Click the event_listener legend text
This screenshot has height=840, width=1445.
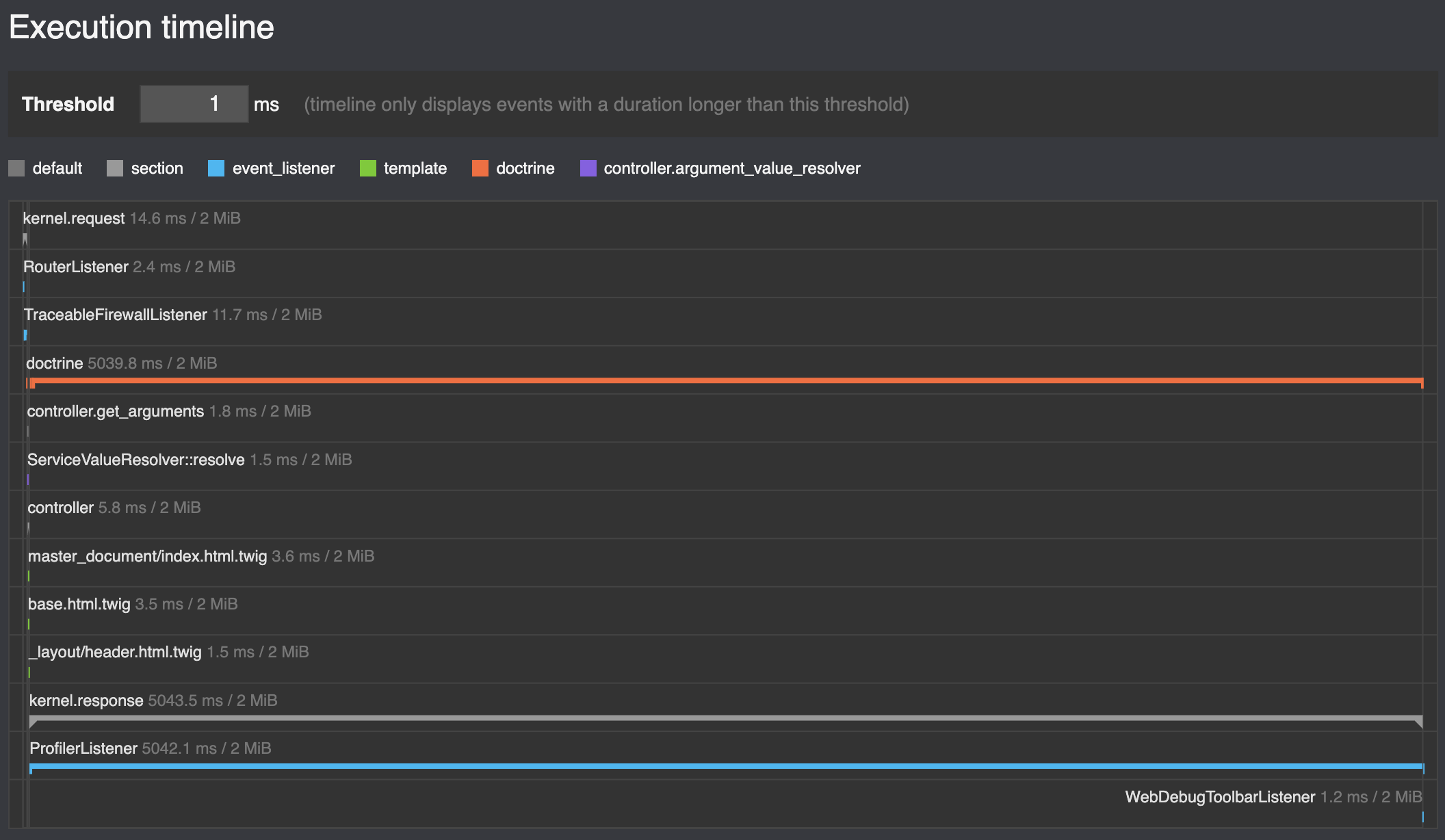pyautogui.click(x=284, y=168)
